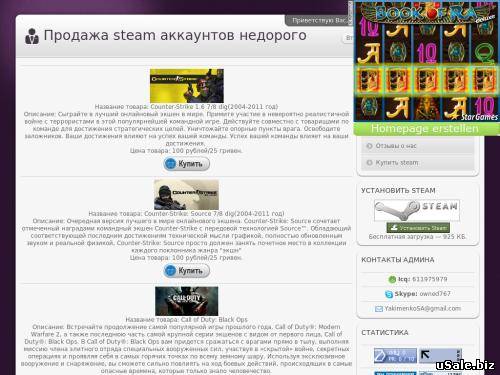This screenshot has height=375, width=500.
Task: Click the arrow statistics counter badge
Action: point(440,355)
